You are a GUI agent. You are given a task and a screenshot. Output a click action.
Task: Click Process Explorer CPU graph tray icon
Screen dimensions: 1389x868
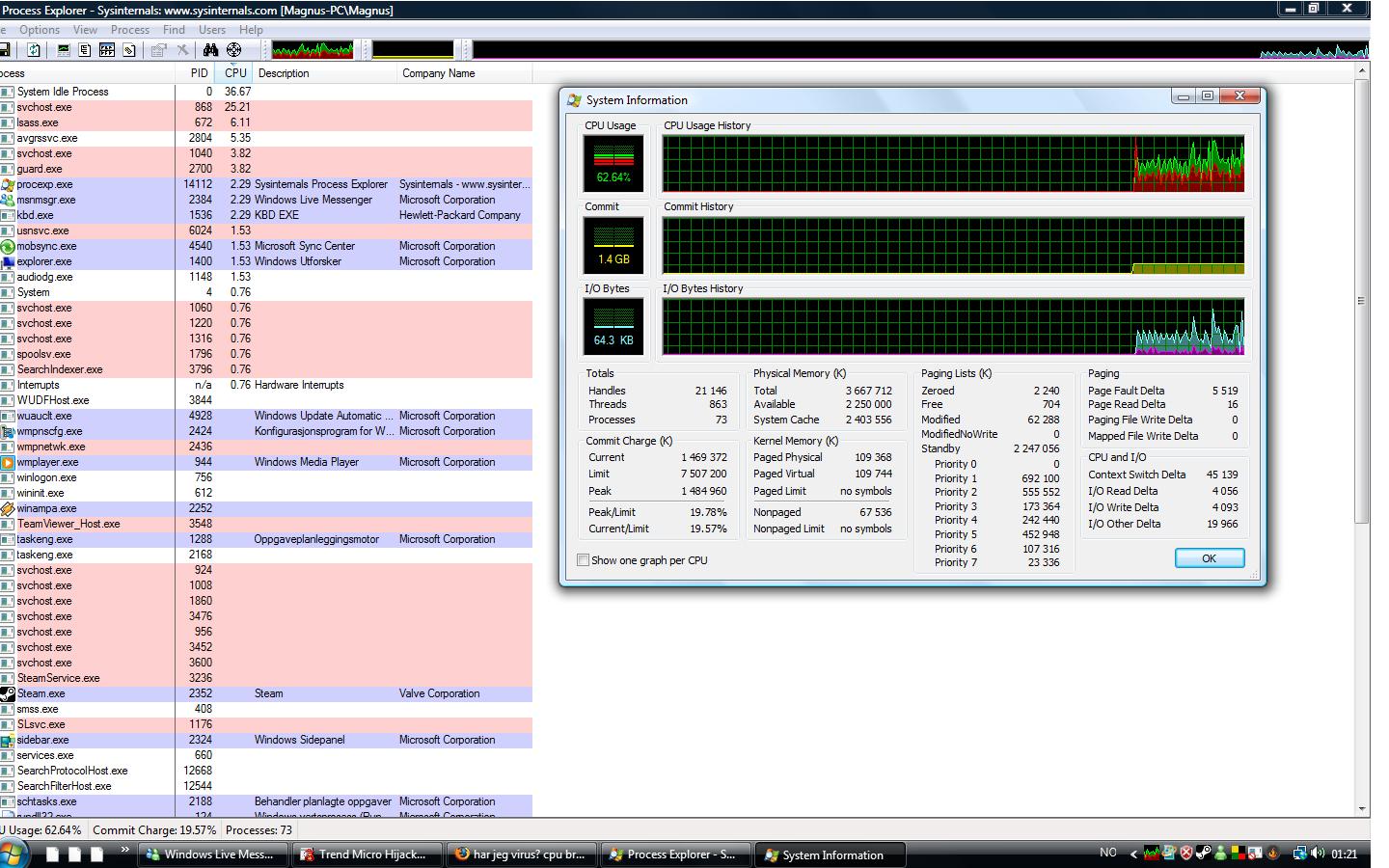point(1152,854)
